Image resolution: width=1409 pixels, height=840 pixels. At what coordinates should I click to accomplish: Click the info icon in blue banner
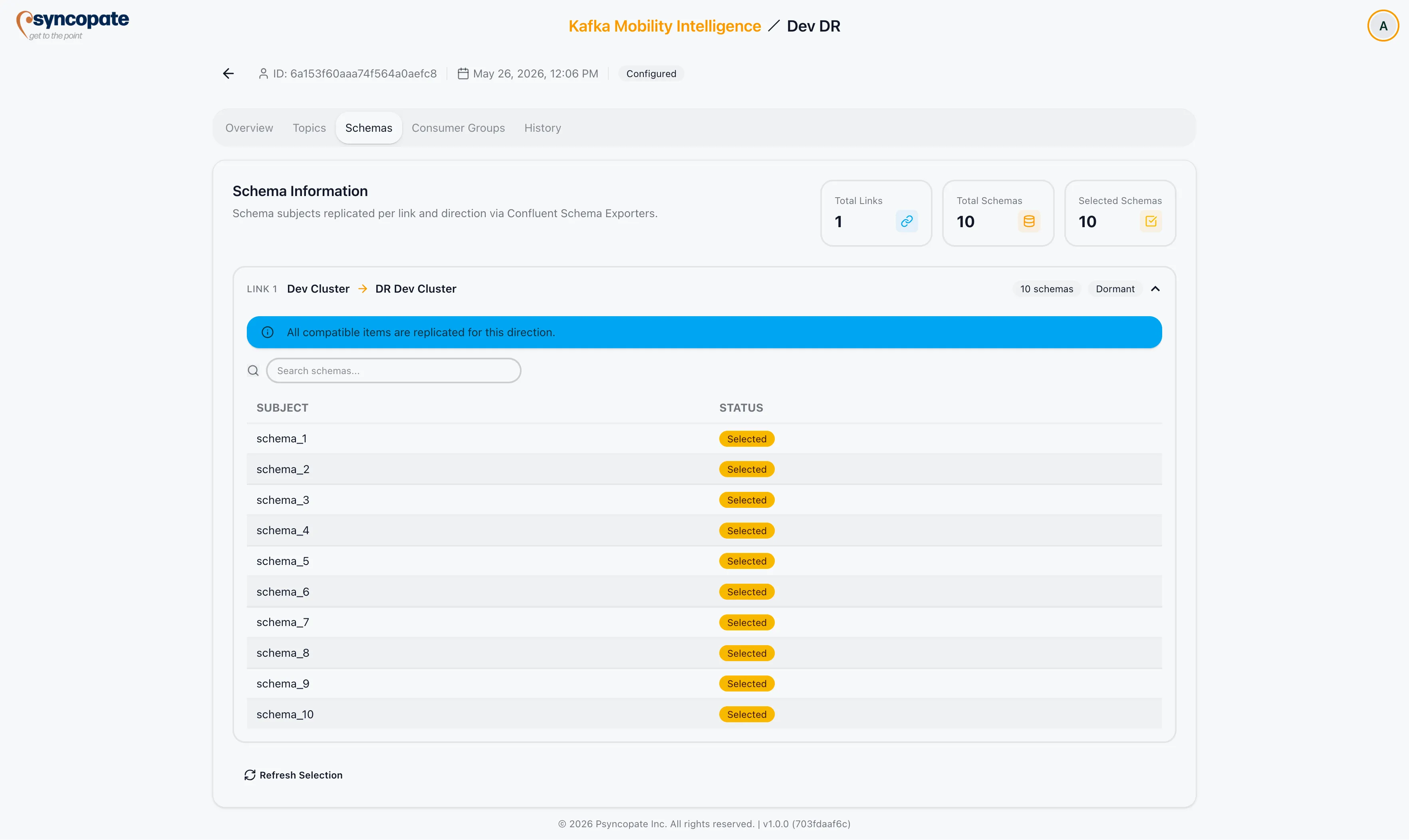pos(268,332)
